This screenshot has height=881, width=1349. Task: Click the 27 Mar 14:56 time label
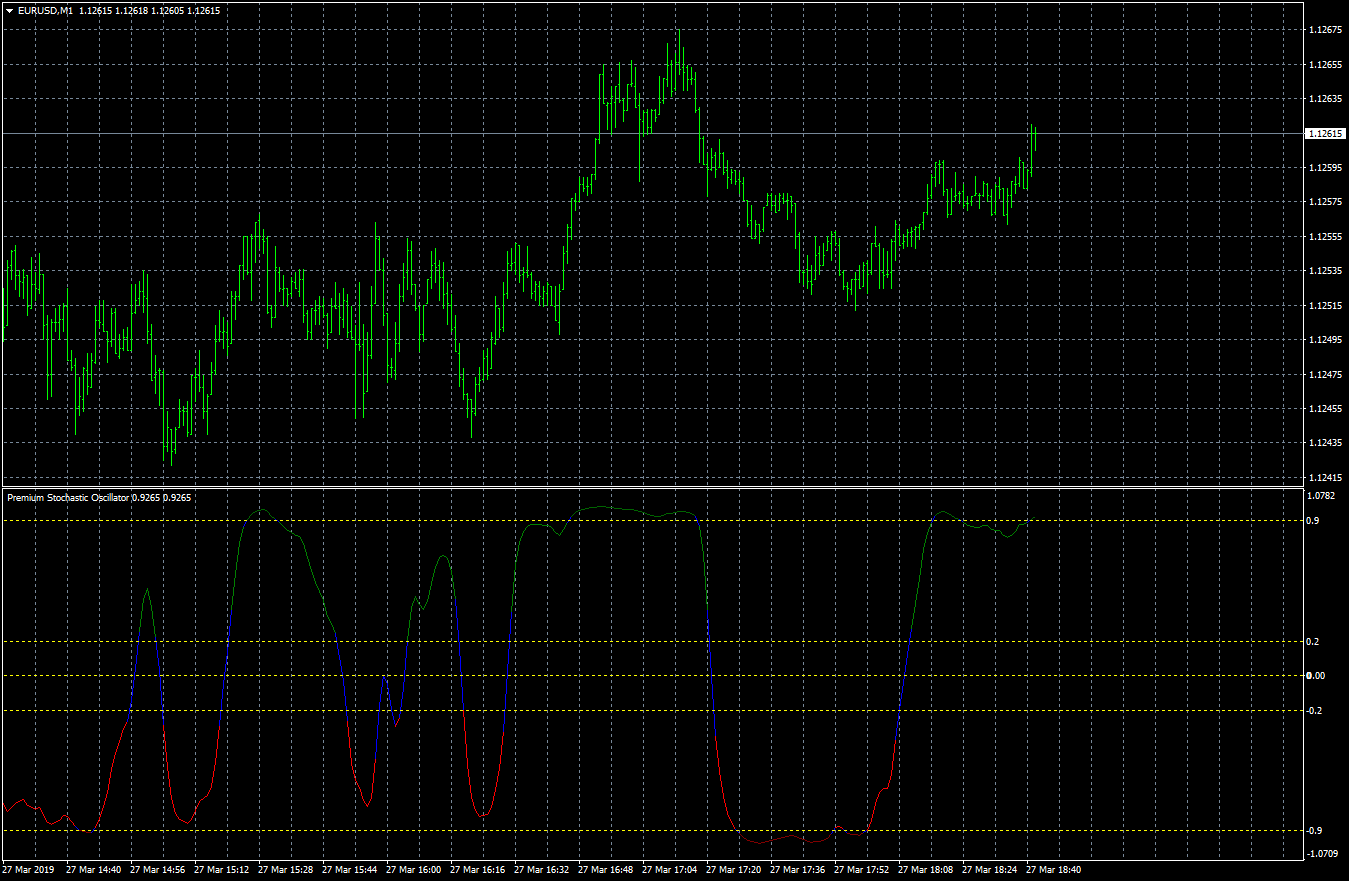(x=158, y=870)
